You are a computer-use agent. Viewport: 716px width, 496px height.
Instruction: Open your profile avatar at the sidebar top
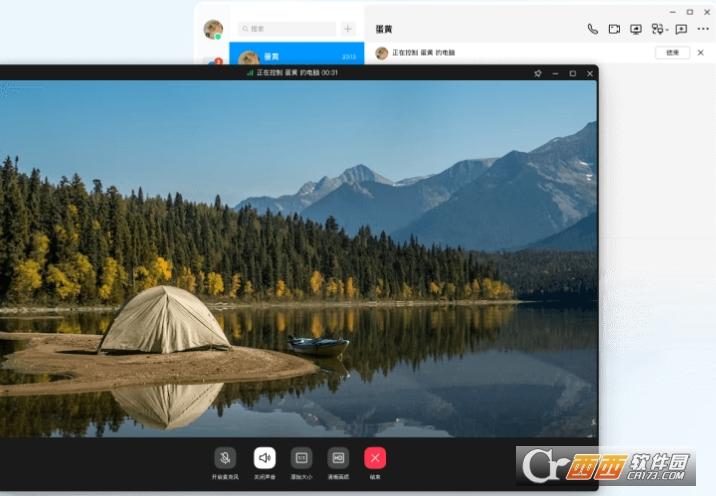coord(213,29)
